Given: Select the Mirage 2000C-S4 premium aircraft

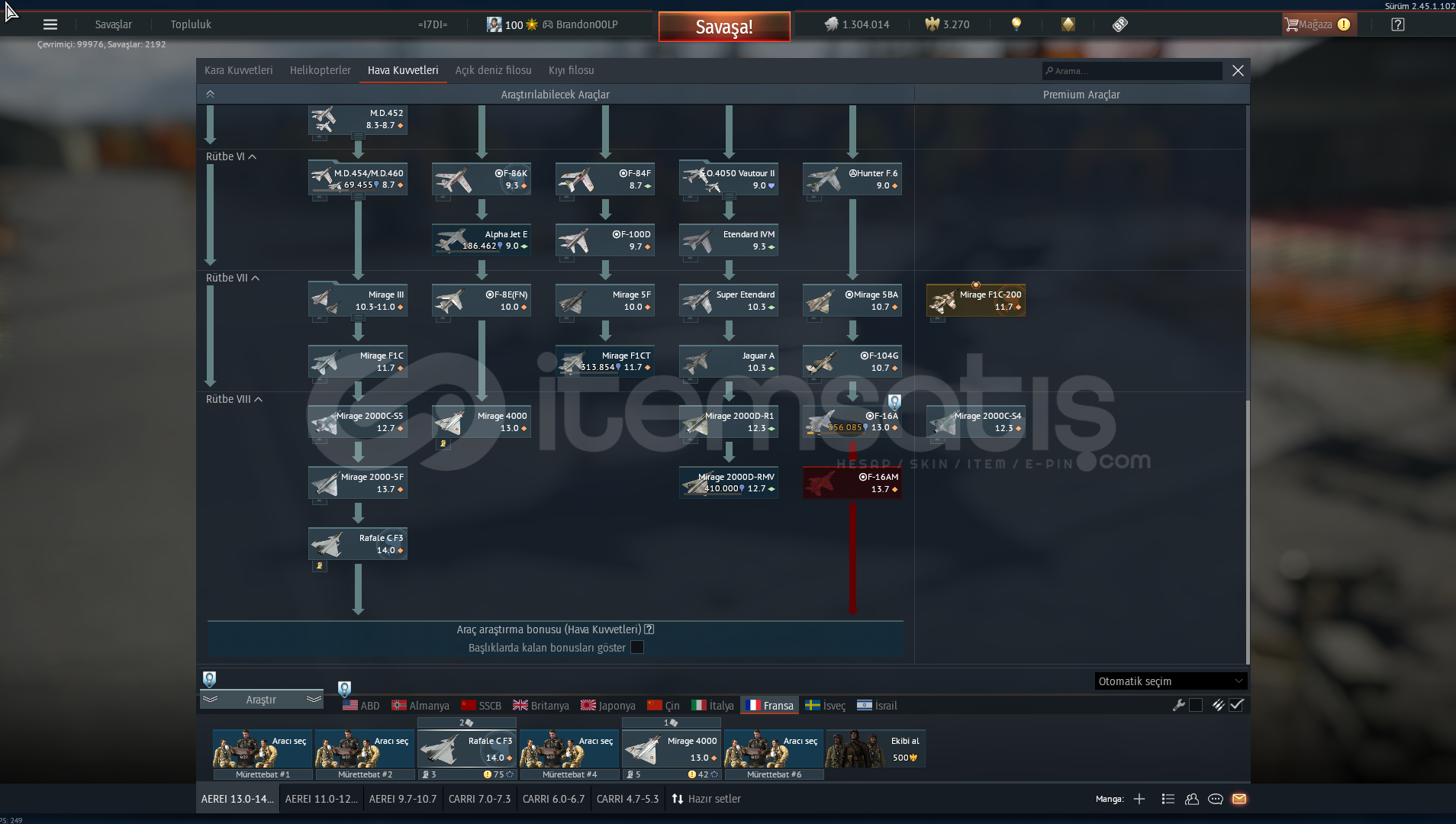Looking at the screenshot, I should pyautogui.click(x=975, y=422).
